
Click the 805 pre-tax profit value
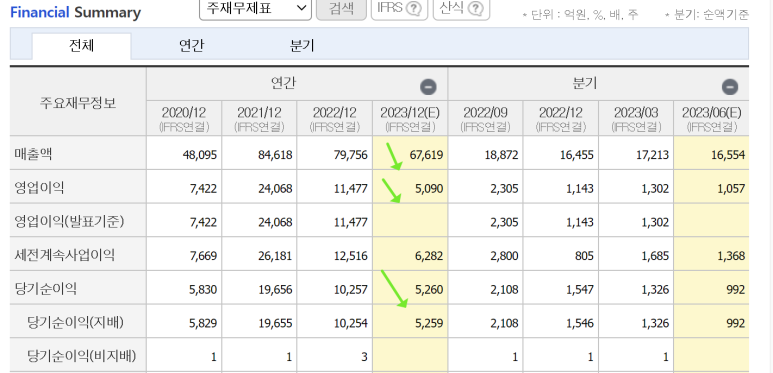[585, 256]
